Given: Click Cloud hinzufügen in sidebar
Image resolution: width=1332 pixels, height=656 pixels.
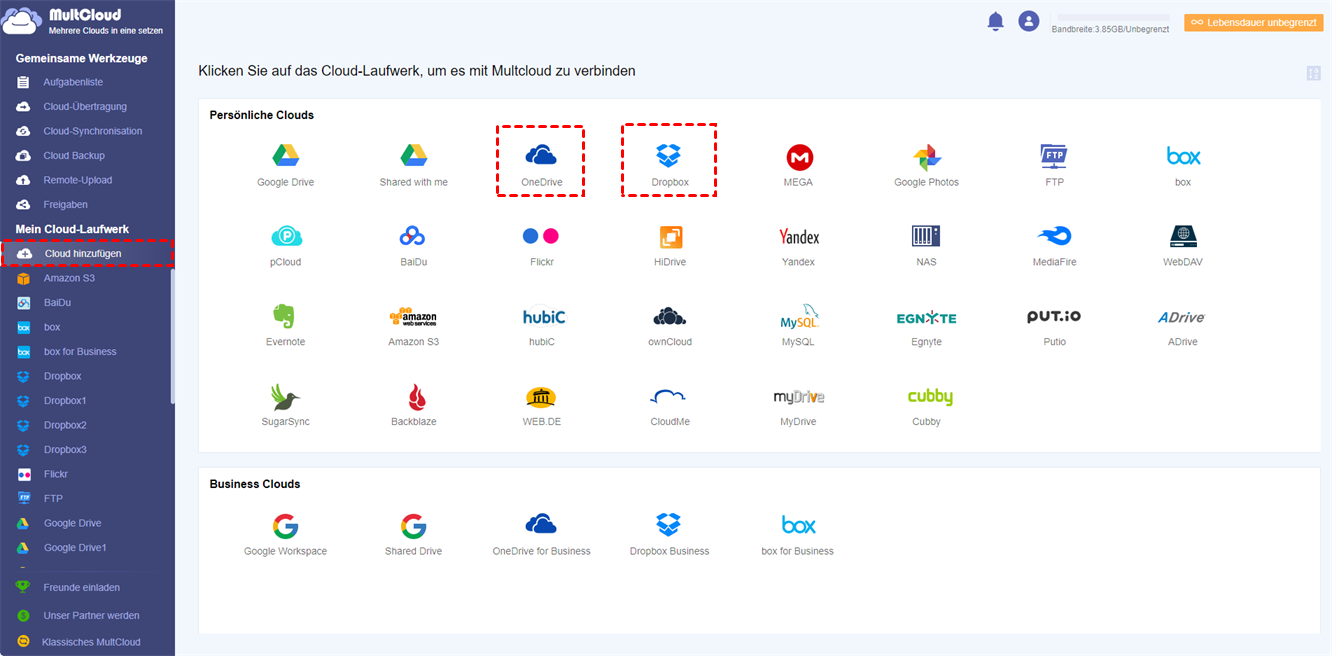Looking at the screenshot, I should coord(87,254).
